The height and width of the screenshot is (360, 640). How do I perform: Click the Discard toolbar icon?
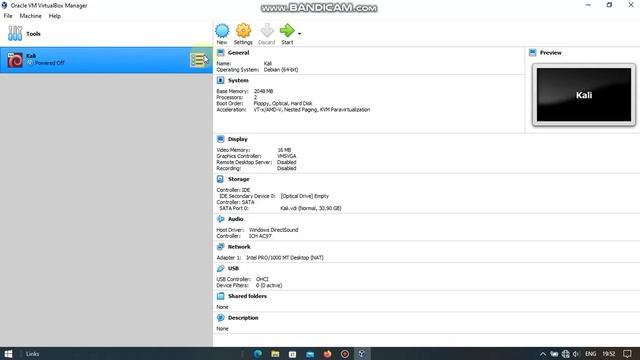(x=267, y=31)
